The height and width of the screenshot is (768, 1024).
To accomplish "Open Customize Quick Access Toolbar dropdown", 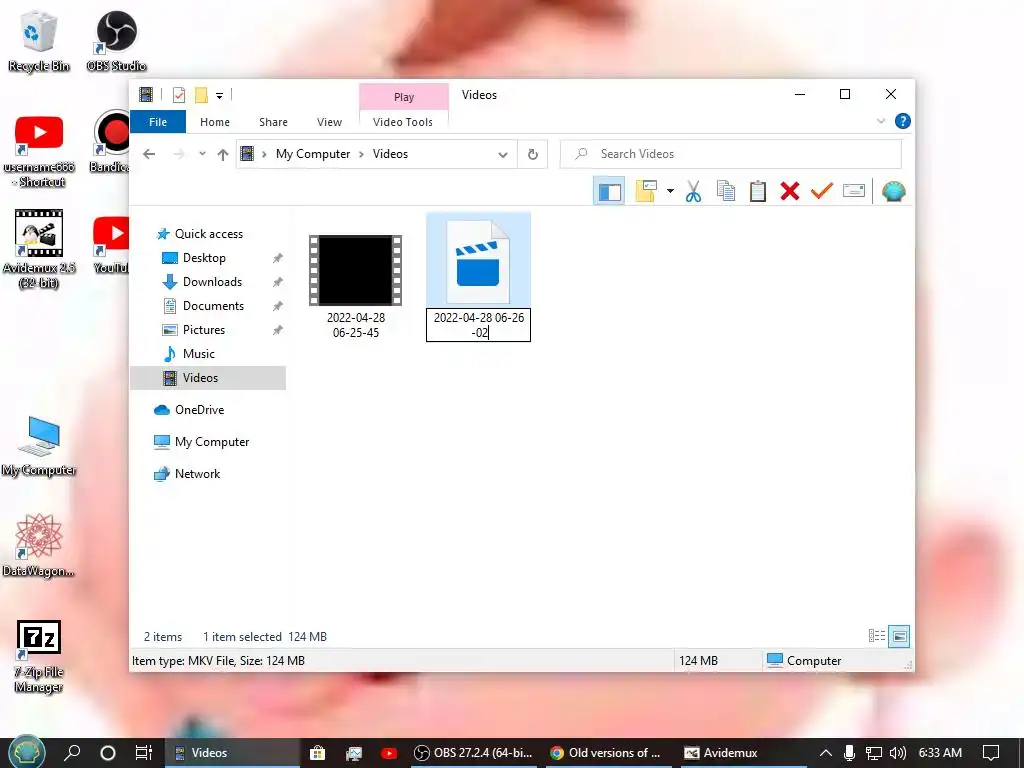I will point(219,95).
